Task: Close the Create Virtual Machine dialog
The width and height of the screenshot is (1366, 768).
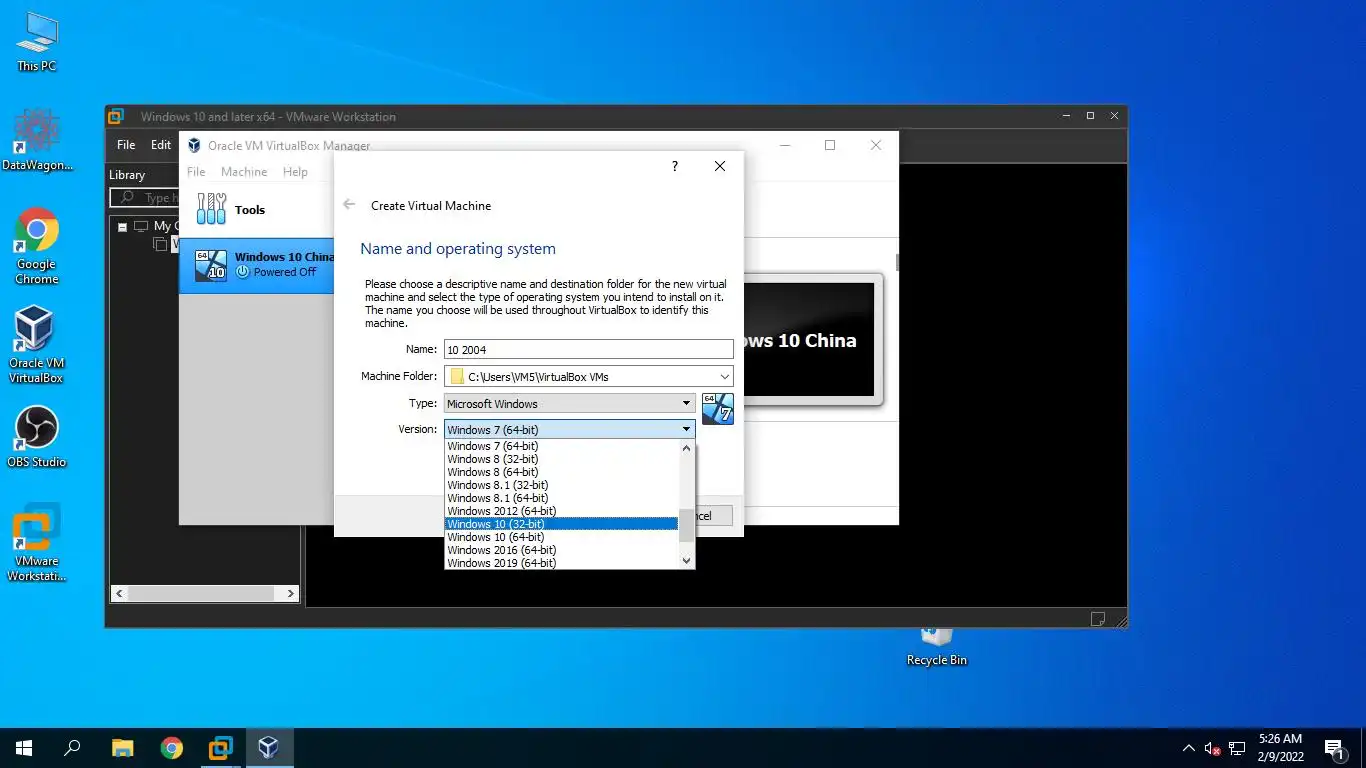Action: tap(720, 166)
